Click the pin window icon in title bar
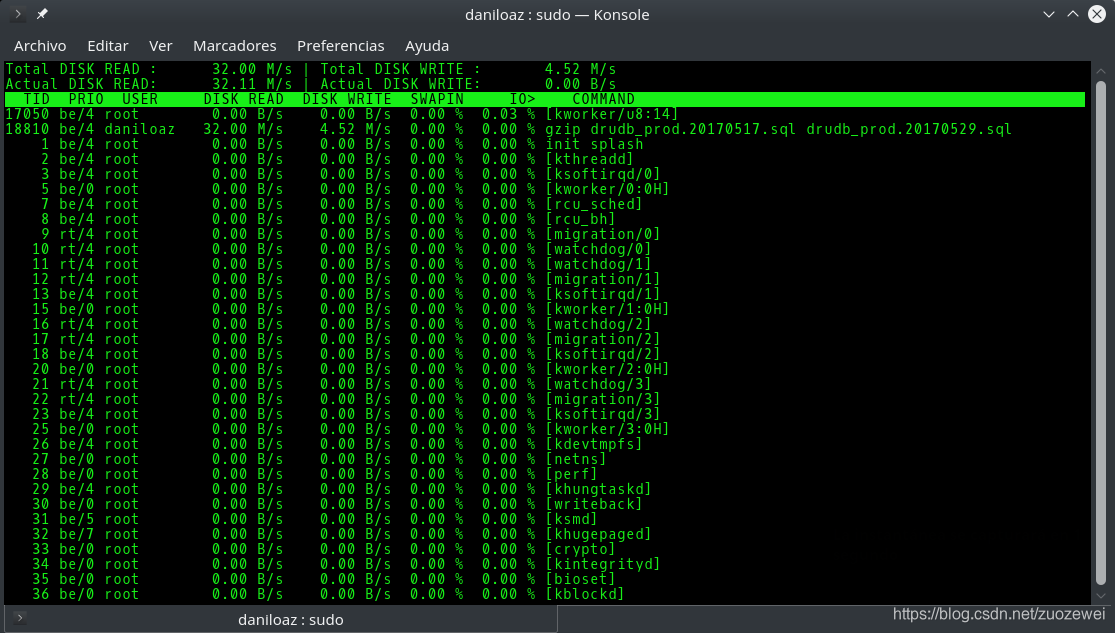The width and height of the screenshot is (1115, 633). [42, 14]
